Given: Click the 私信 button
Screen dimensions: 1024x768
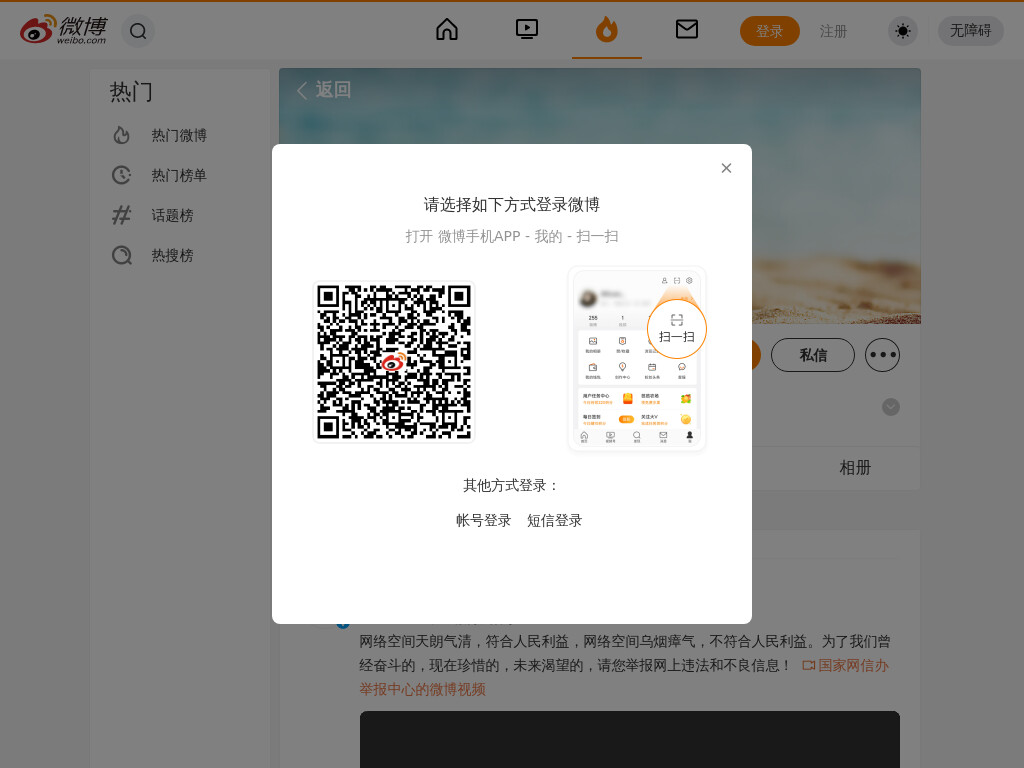Looking at the screenshot, I should tap(812, 355).
